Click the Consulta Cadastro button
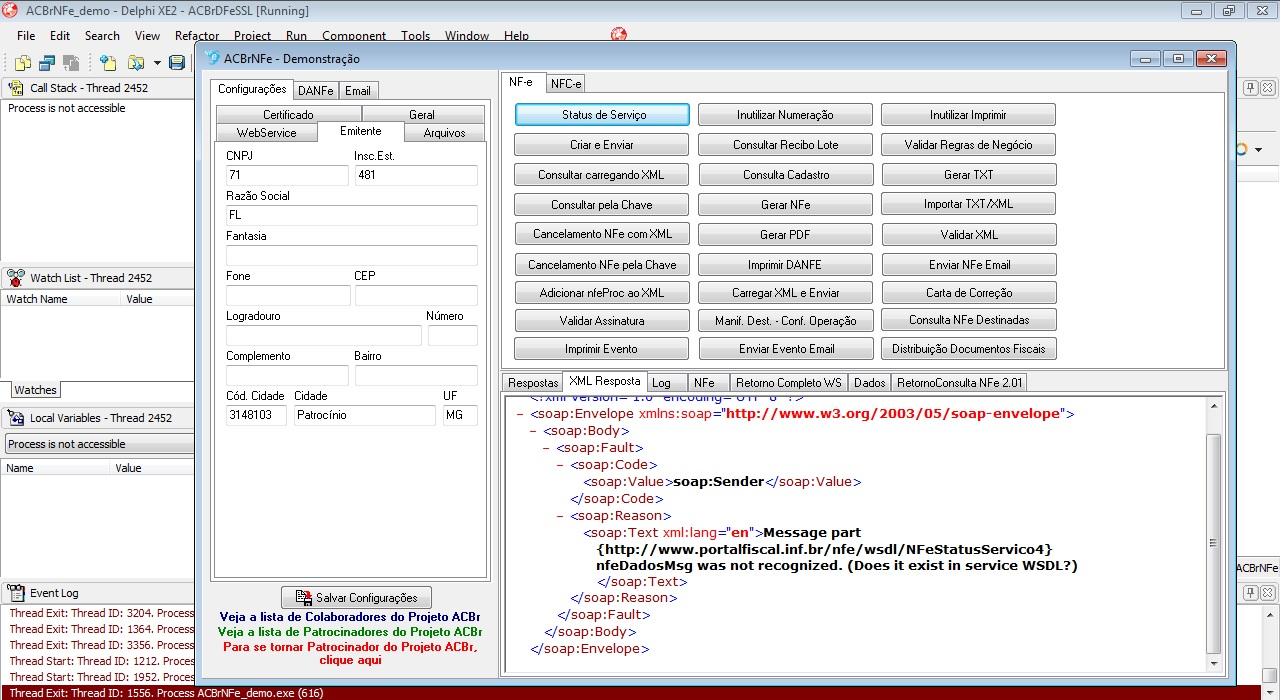This screenshot has height=700, width=1288. (785, 175)
